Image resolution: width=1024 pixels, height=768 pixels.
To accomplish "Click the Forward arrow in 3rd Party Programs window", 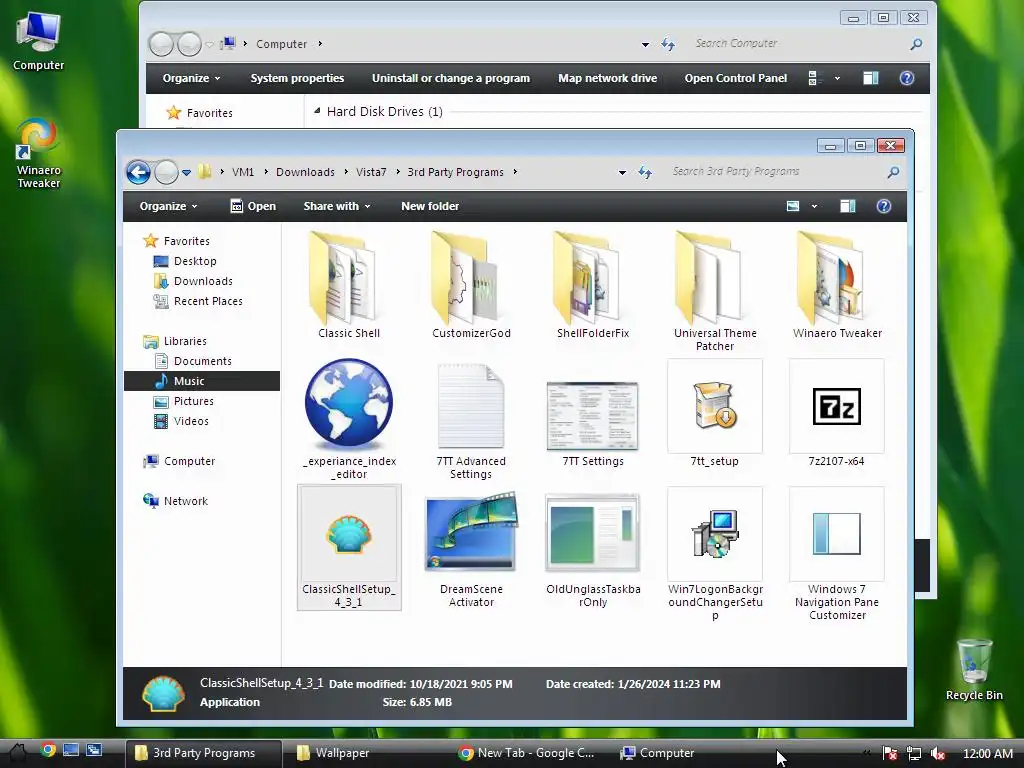I will 166,172.
